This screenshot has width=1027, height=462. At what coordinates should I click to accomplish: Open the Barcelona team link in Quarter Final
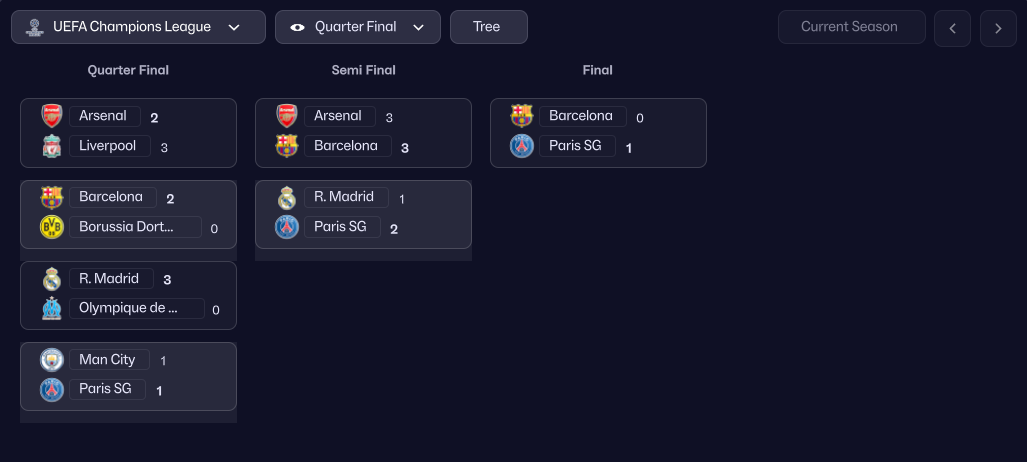[x=112, y=197]
